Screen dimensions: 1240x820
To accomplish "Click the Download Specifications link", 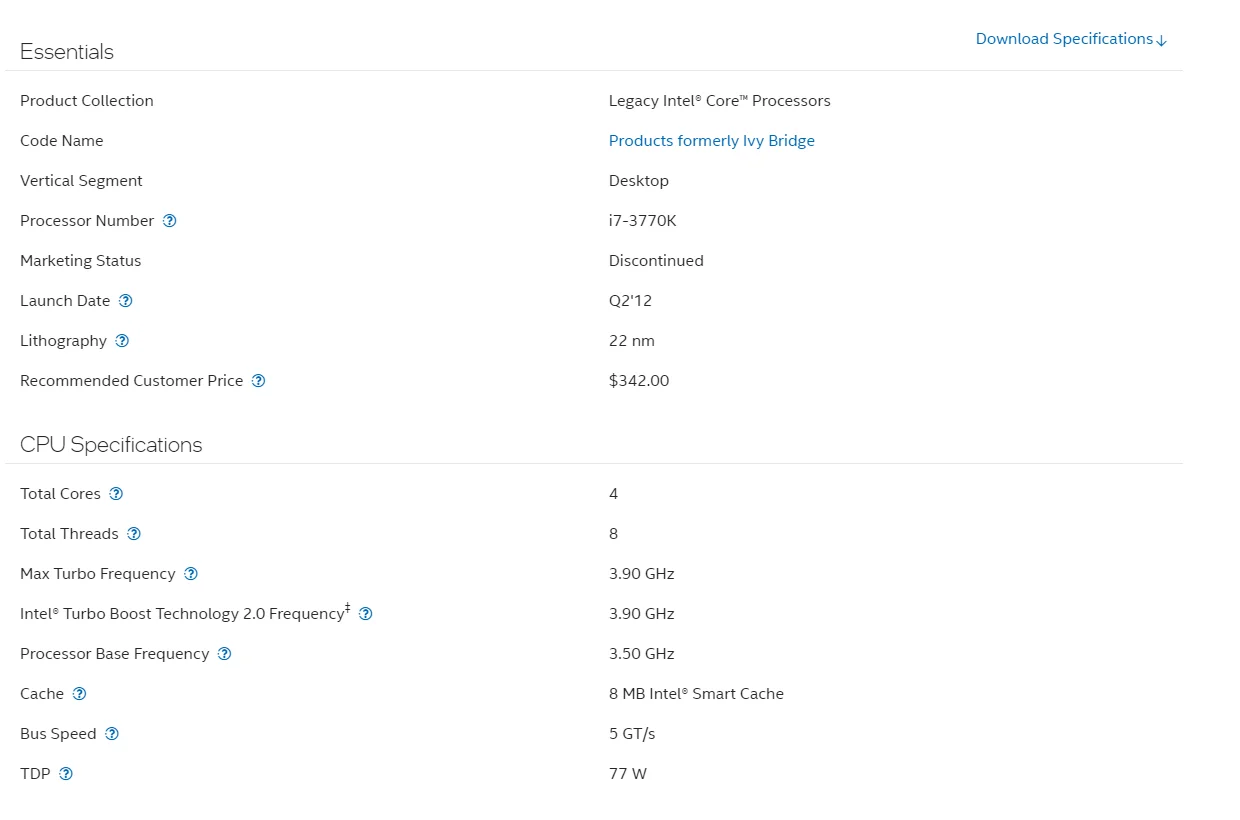I will tap(1070, 39).
